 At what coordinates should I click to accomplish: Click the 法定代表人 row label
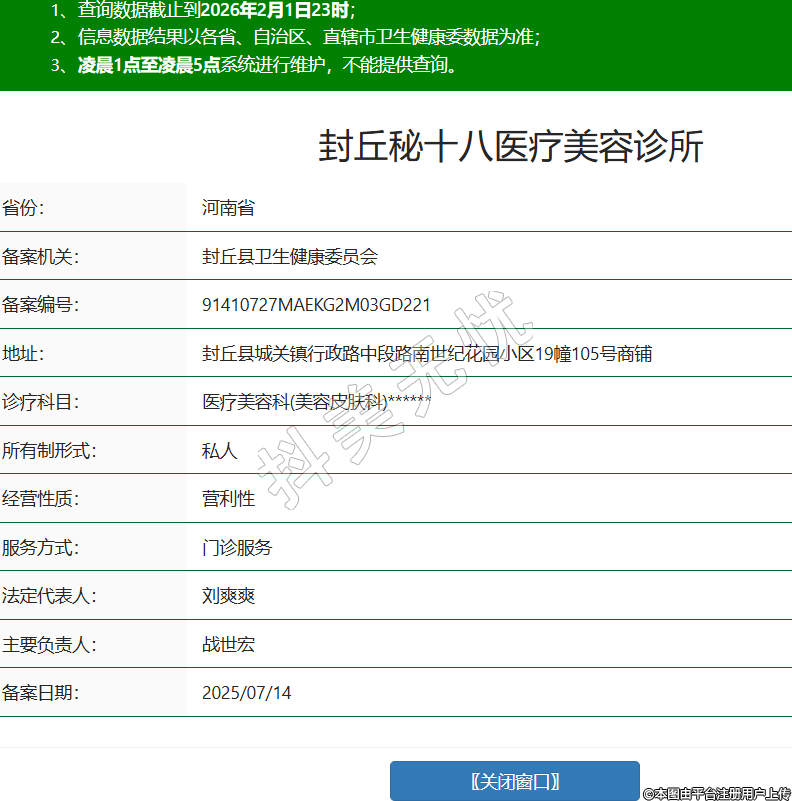point(49,596)
